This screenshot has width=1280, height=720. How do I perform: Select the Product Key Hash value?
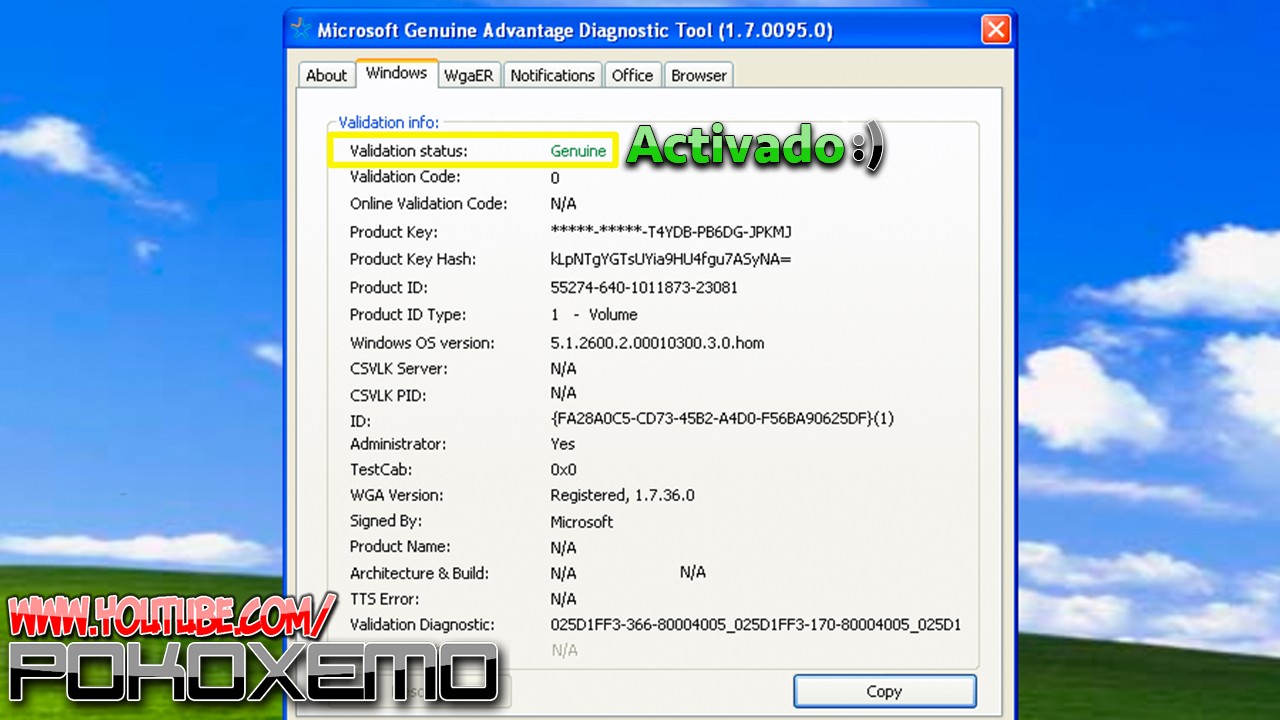pos(671,259)
